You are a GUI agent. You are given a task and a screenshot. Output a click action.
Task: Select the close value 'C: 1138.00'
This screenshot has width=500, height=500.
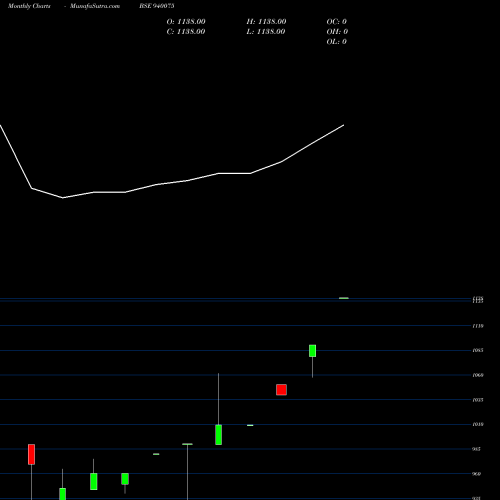[x=186, y=32]
